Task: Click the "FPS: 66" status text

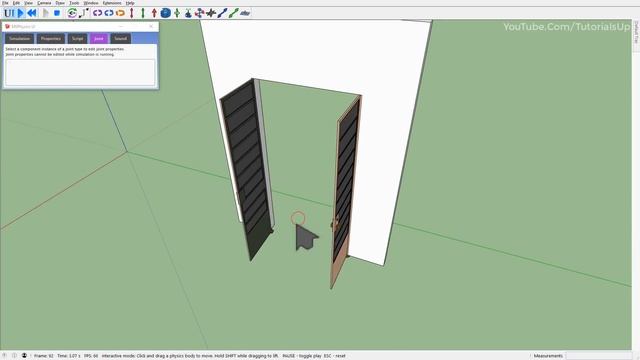Action: (91, 356)
